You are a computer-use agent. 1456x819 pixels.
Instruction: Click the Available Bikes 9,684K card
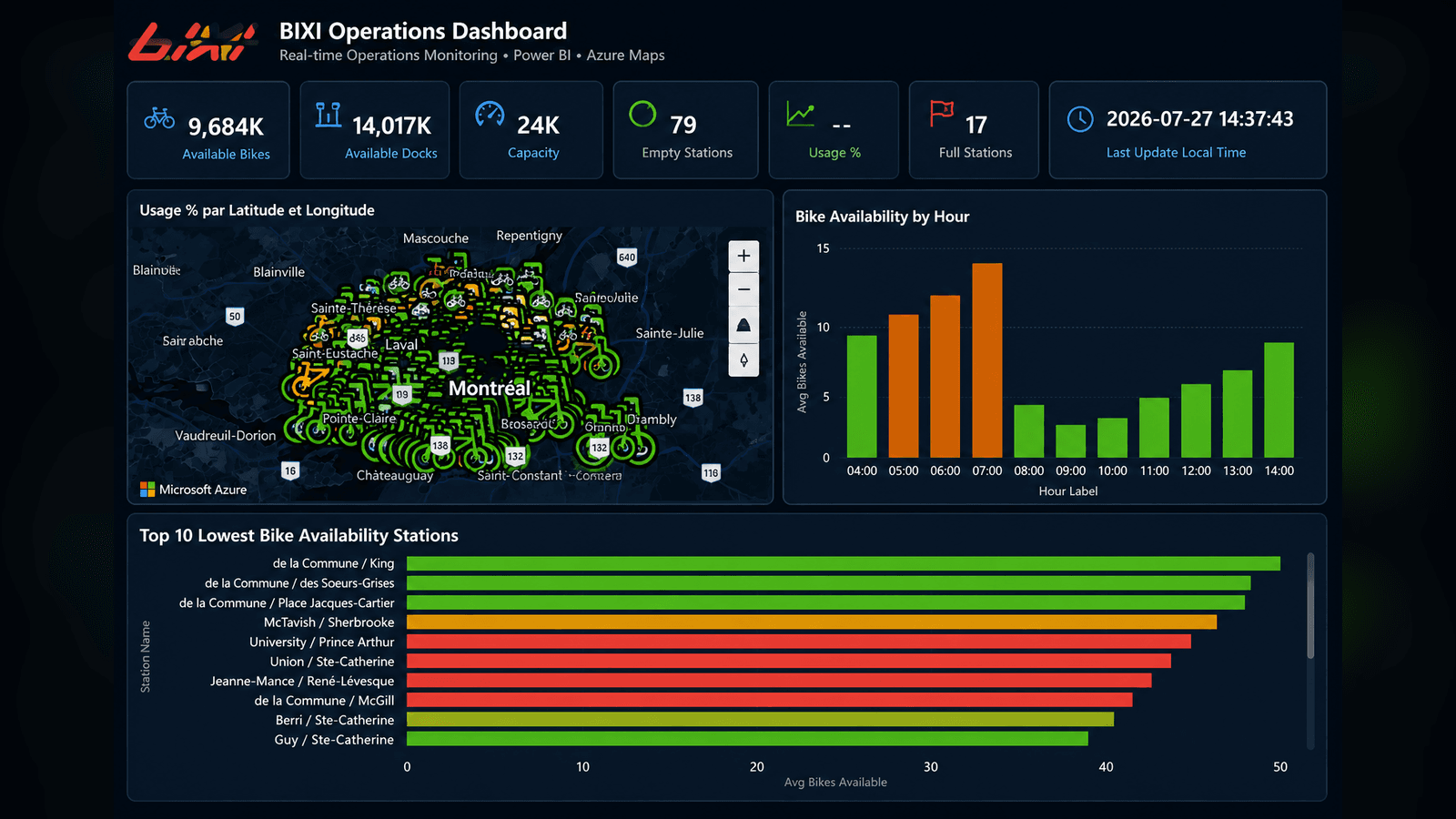(x=208, y=130)
